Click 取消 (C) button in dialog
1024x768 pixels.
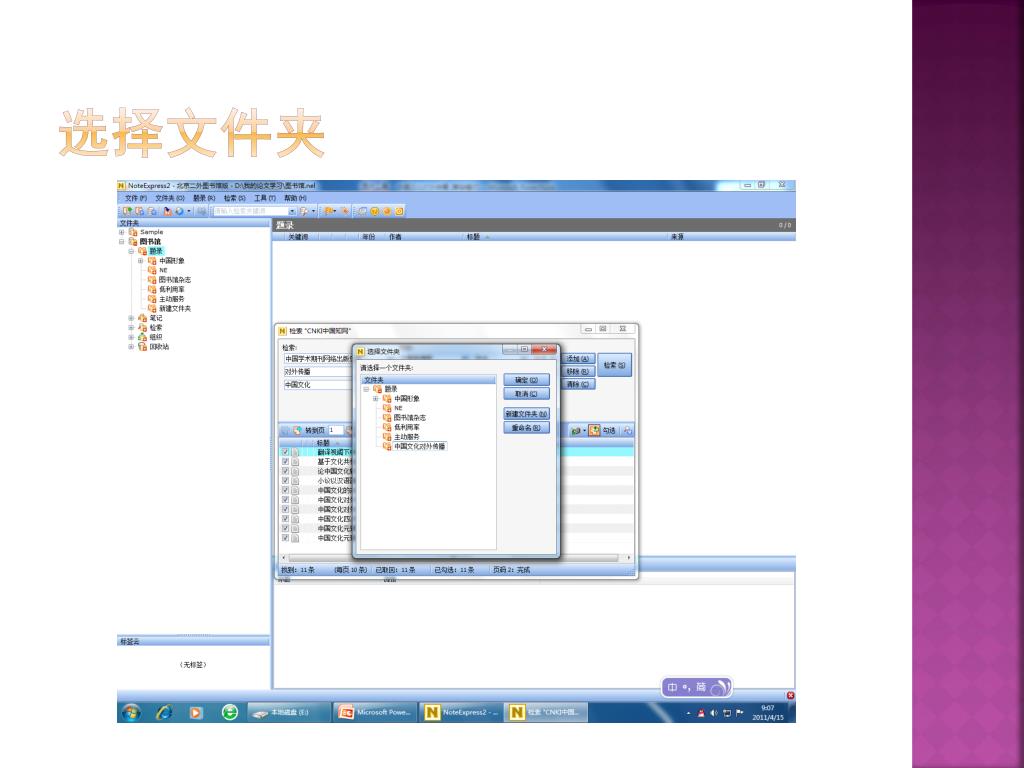tap(526, 394)
